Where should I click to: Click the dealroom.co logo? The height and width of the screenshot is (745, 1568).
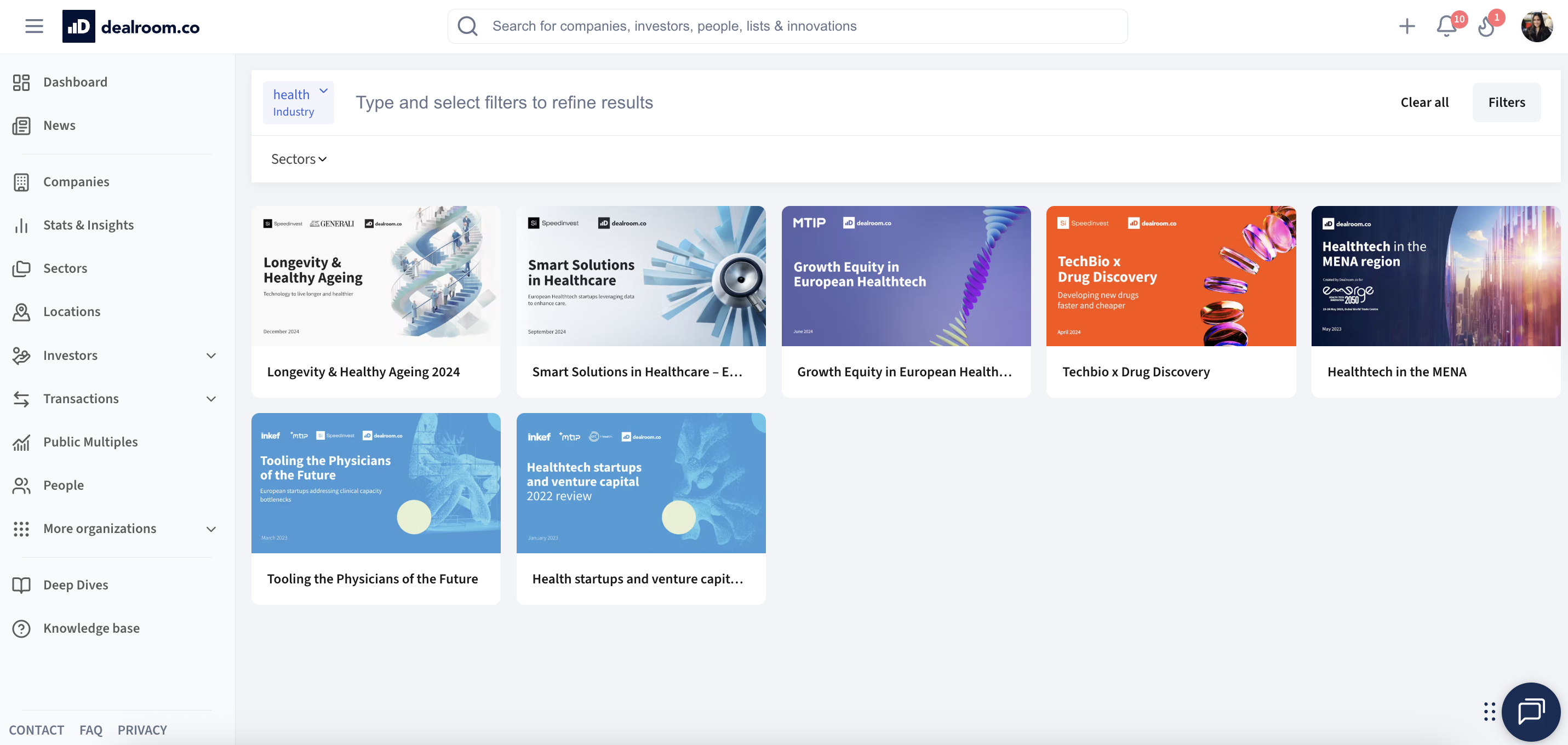(x=131, y=26)
